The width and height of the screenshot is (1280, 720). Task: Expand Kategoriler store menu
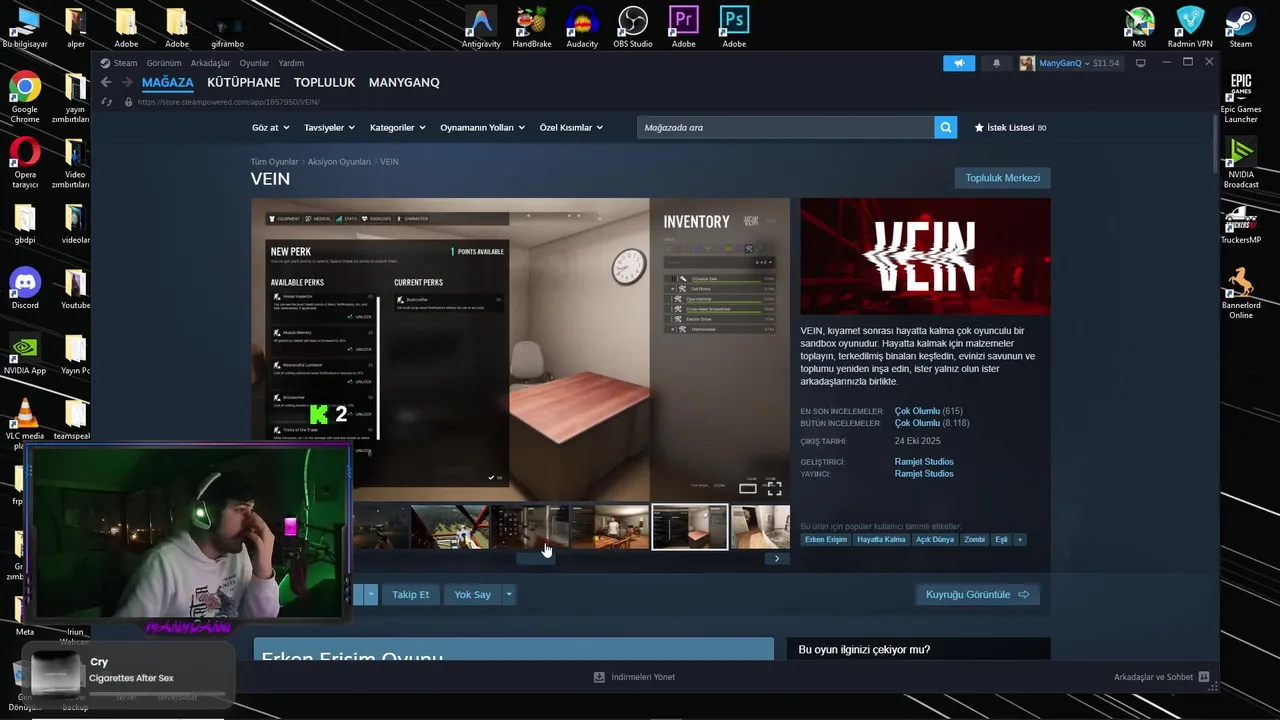click(397, 128)
